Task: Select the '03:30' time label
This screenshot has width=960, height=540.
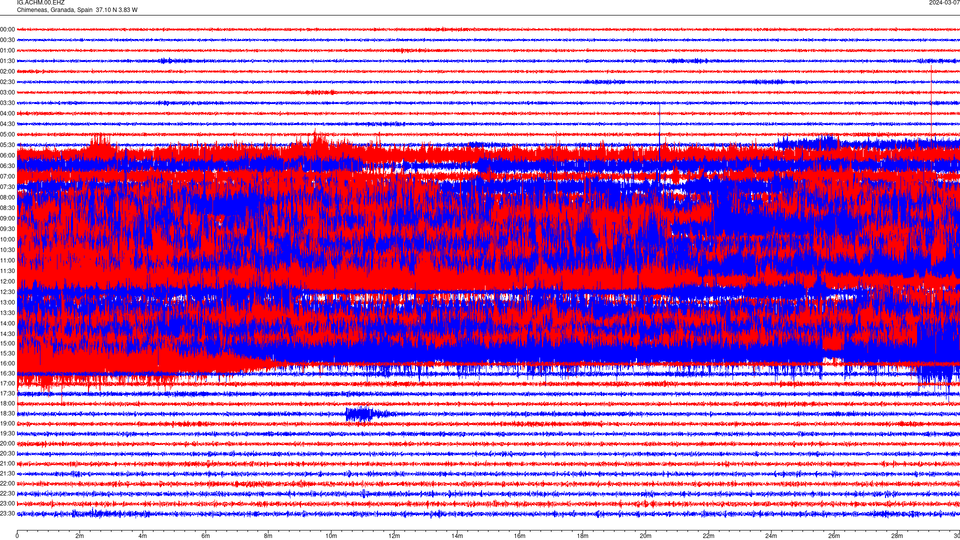Action: (8, 103)
